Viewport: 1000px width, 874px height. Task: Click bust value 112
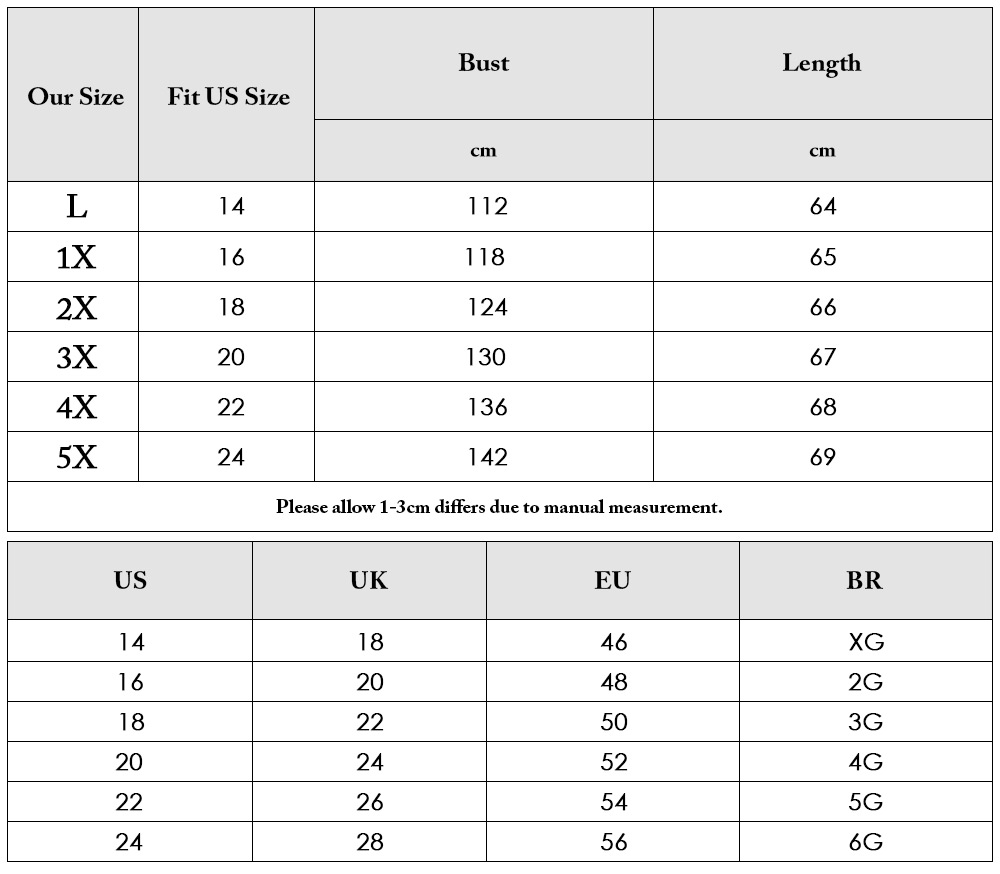[487, 206]
